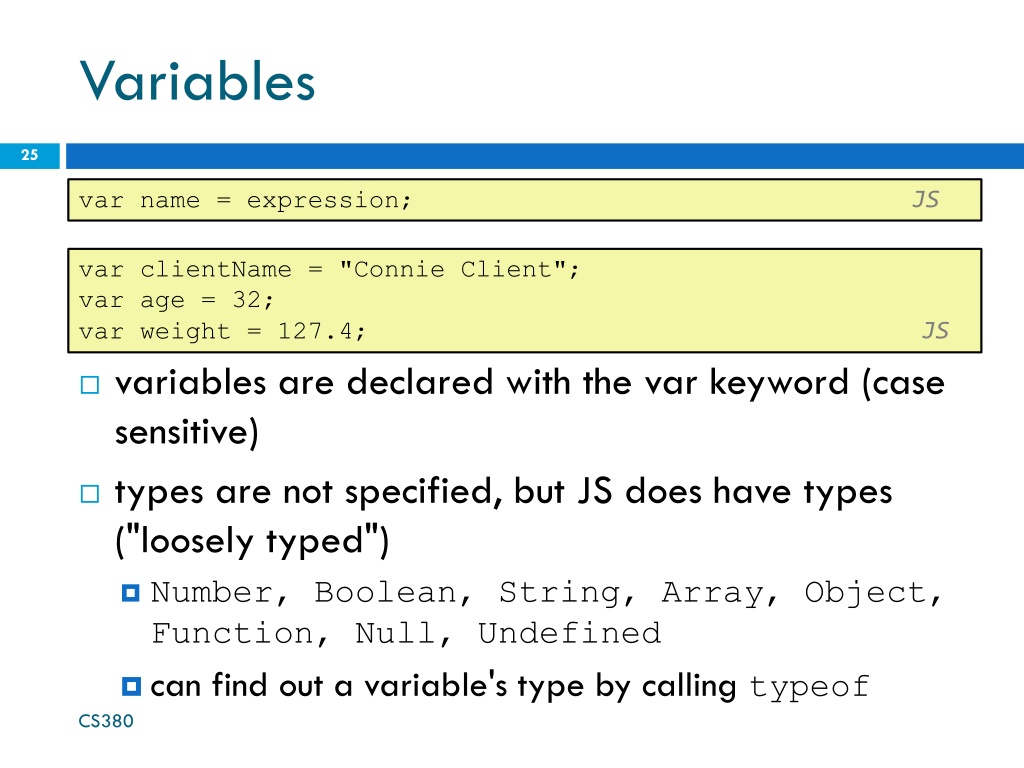The width and height of the screenshot is (1024, 768).
Task: Click the type list line starting "Number, Boolean"
Action: click(x=547, y=593)
